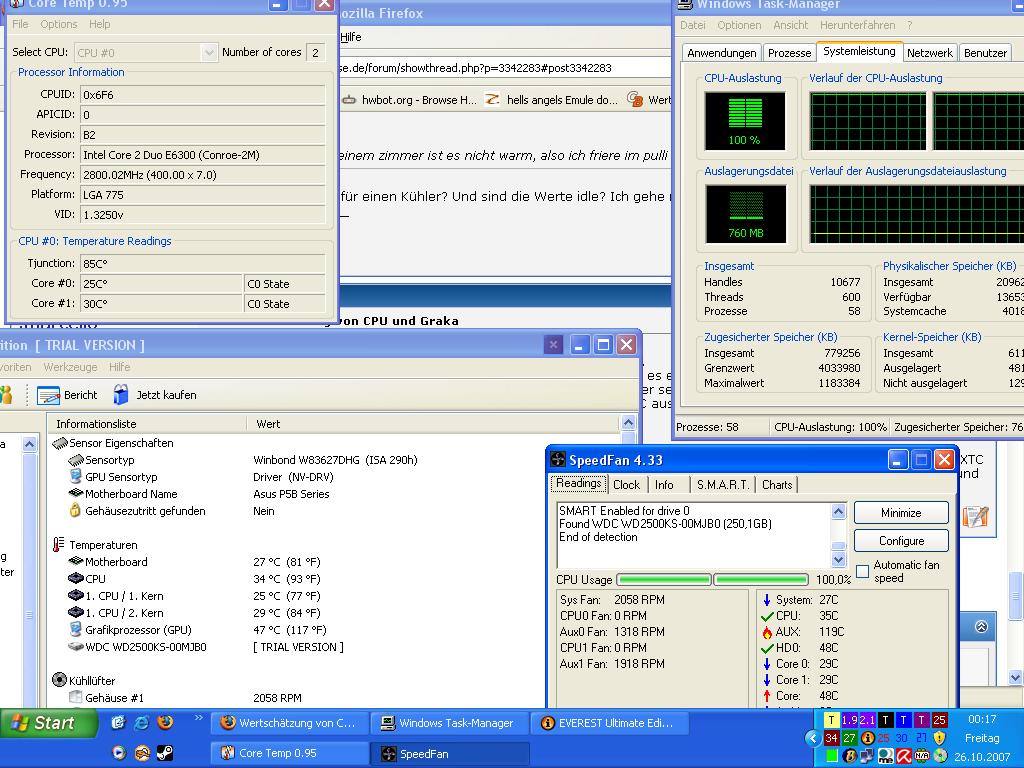
Task: Click the purple X button in EVEREST title bar
Action: tap(553, 344)
